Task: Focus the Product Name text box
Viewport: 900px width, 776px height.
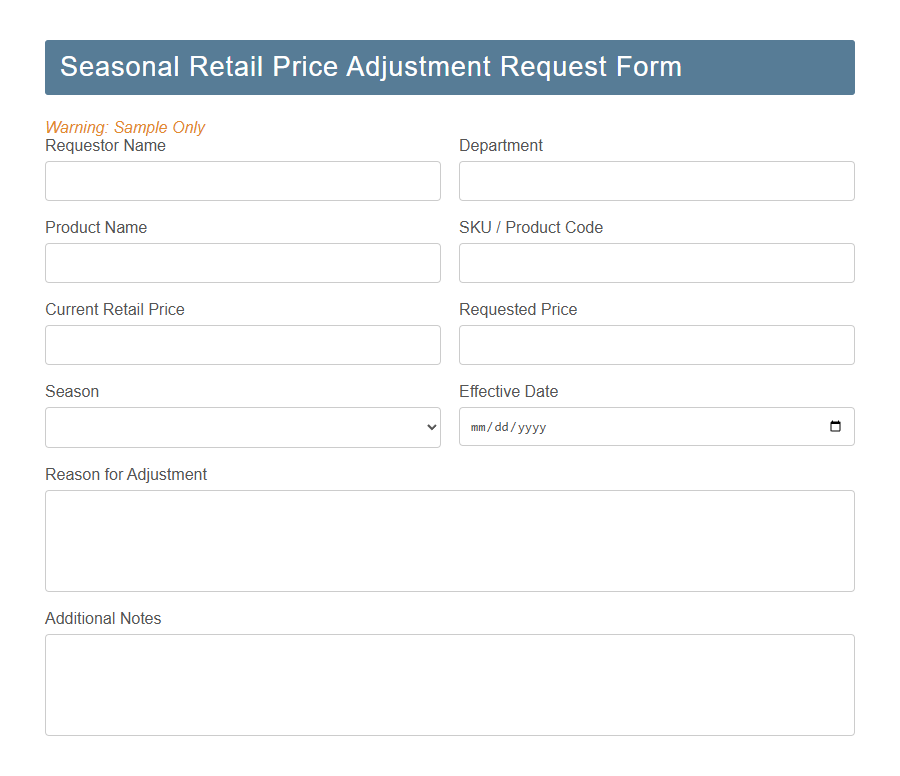Action: (x=242, y=263)
